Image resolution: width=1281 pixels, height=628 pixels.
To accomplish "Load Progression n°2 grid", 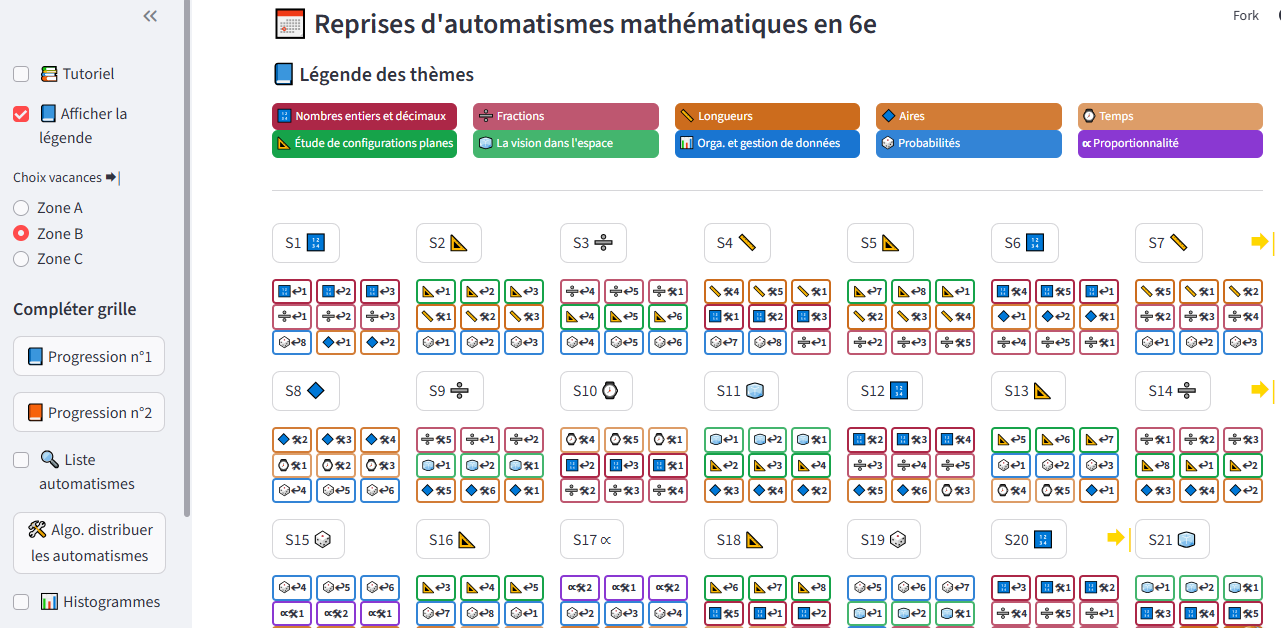I will point(89,412).
